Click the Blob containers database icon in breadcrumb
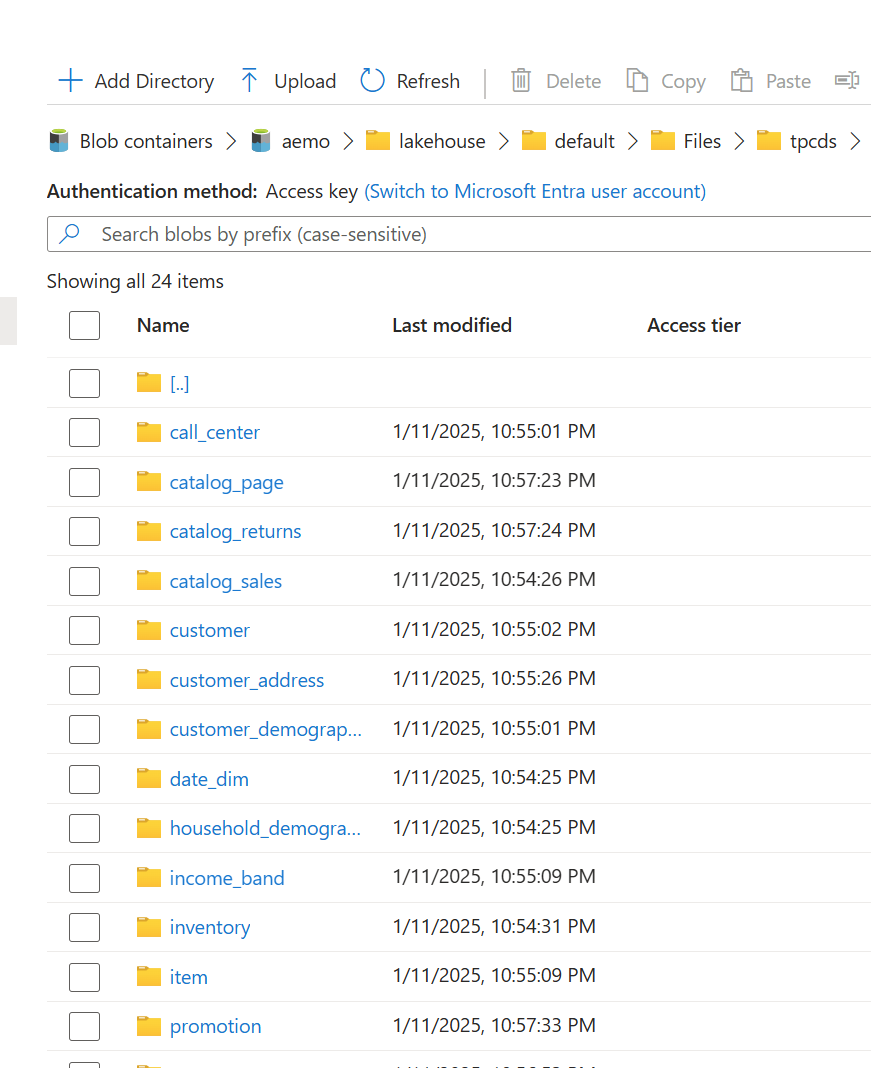 (57, 141)
